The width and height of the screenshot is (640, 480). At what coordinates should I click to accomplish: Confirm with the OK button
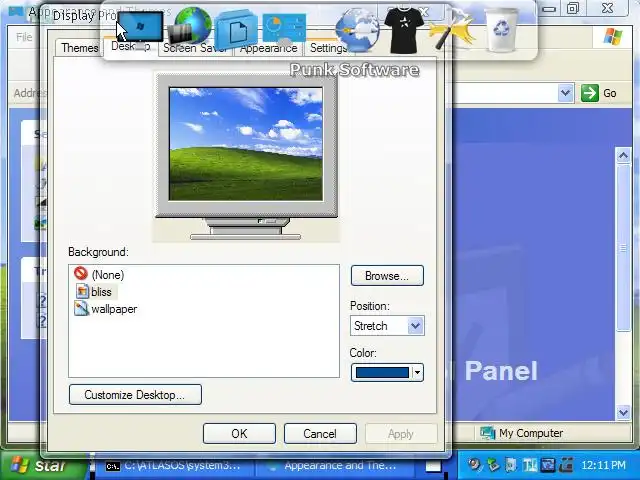(239, 433)
